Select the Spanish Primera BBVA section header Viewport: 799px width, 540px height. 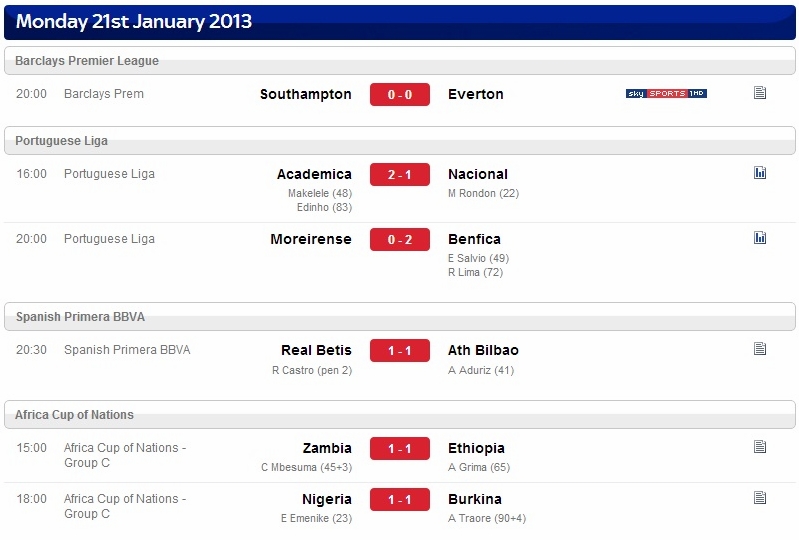[400, 316]
